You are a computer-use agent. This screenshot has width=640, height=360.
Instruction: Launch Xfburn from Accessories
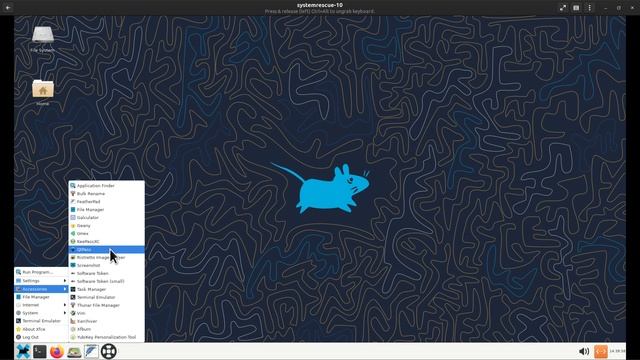tap(107, 329)
